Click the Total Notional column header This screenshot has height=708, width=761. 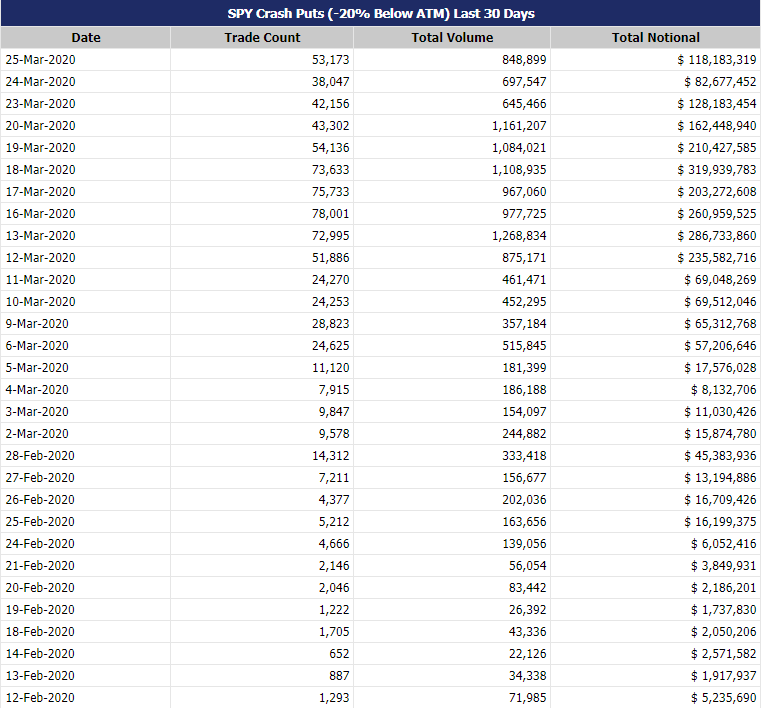655,37
